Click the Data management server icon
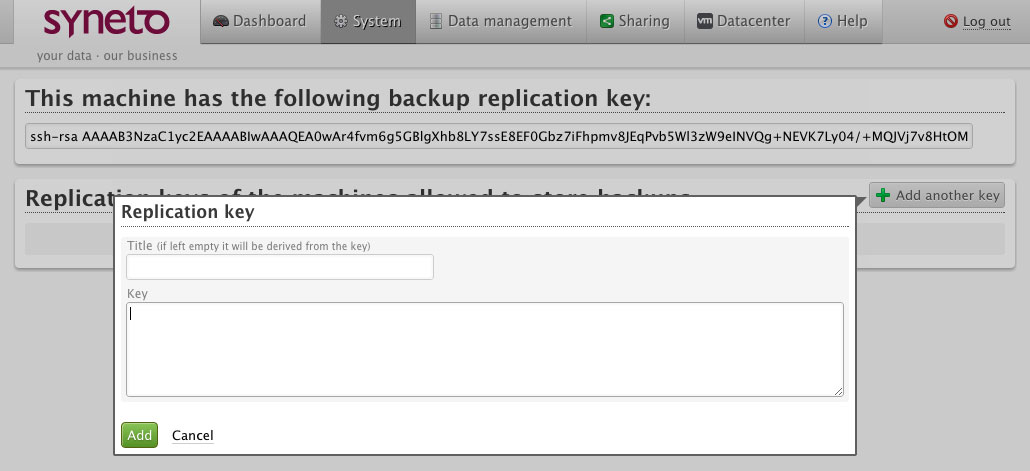The height and width of the screenshot is (471, 1030). tap(436, 21)
